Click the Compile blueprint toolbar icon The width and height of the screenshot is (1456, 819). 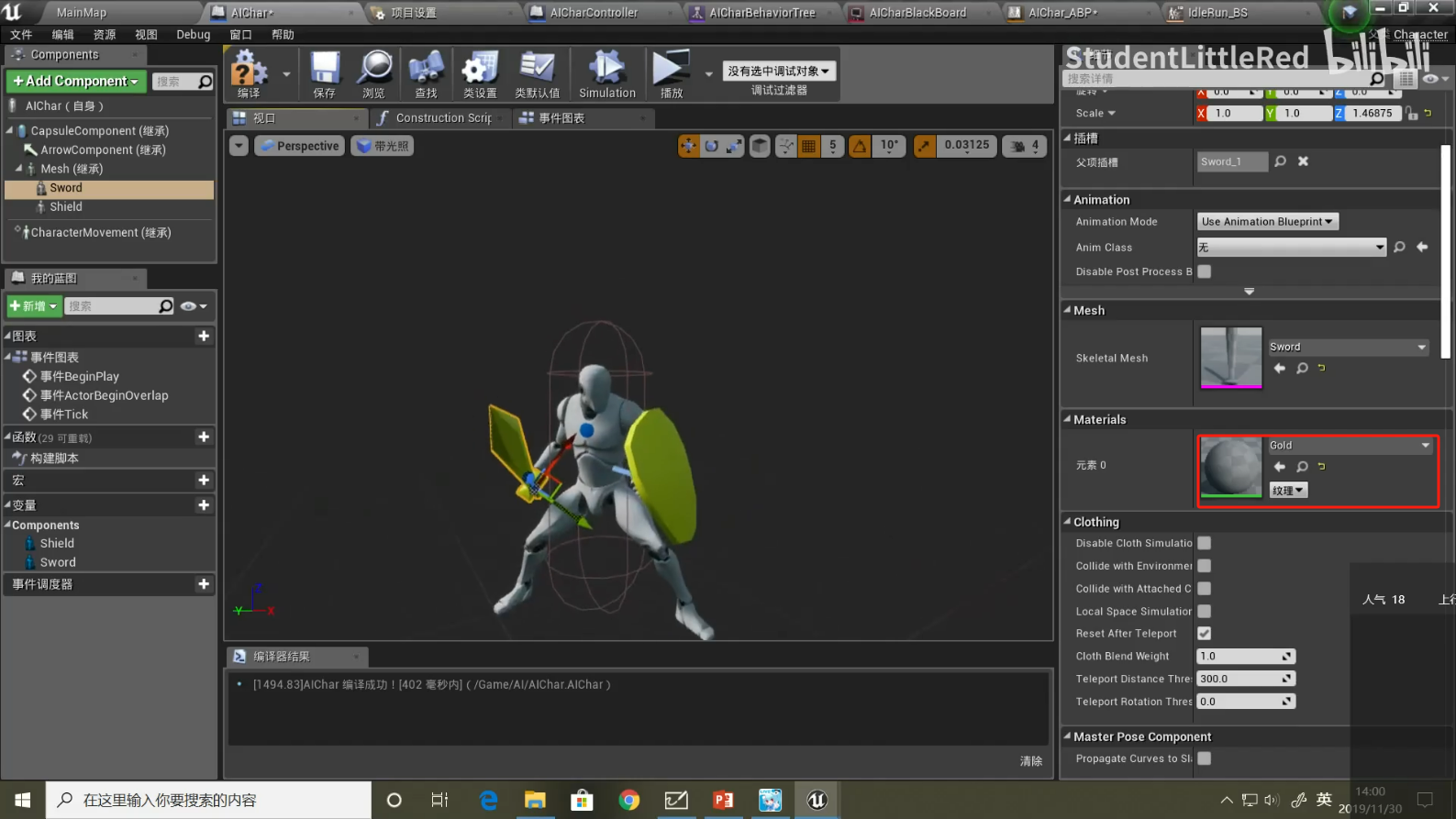(x=249, y=73)
